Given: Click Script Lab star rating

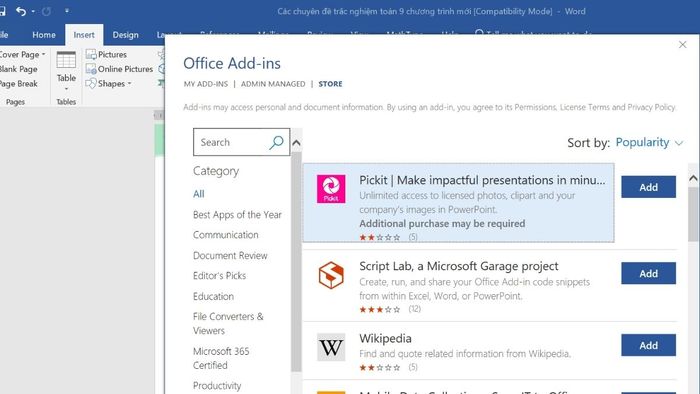Looking at the screenshot, I should point(379,309).
